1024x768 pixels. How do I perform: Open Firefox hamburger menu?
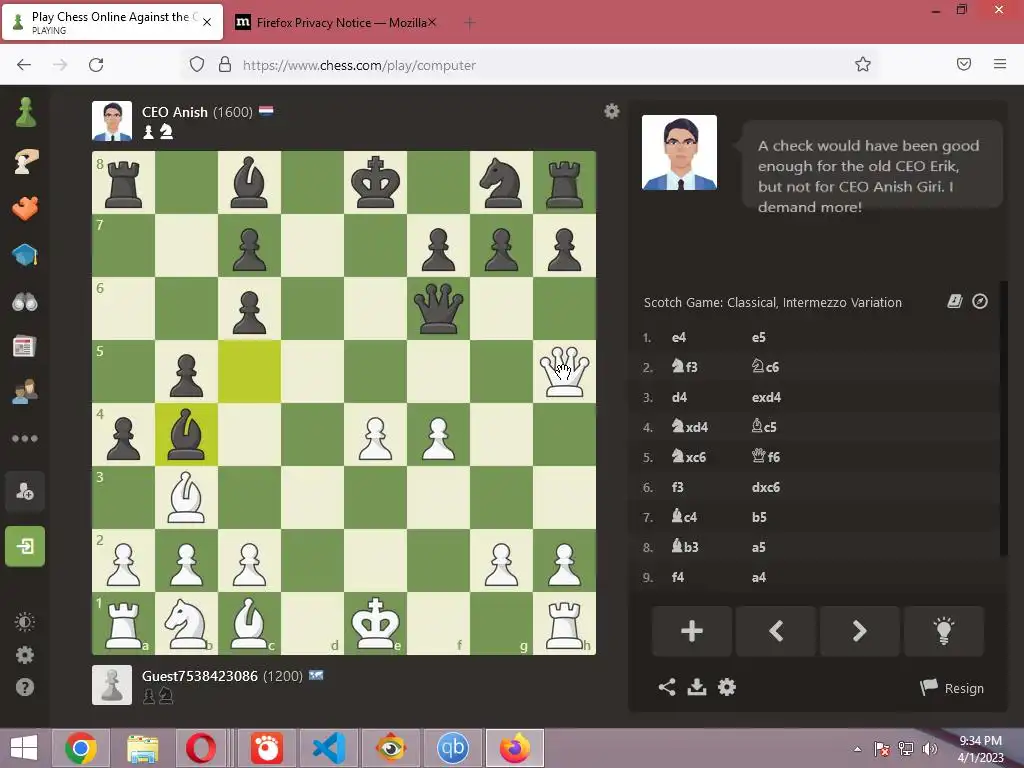pyautogui.click(x=1000, y=64)
